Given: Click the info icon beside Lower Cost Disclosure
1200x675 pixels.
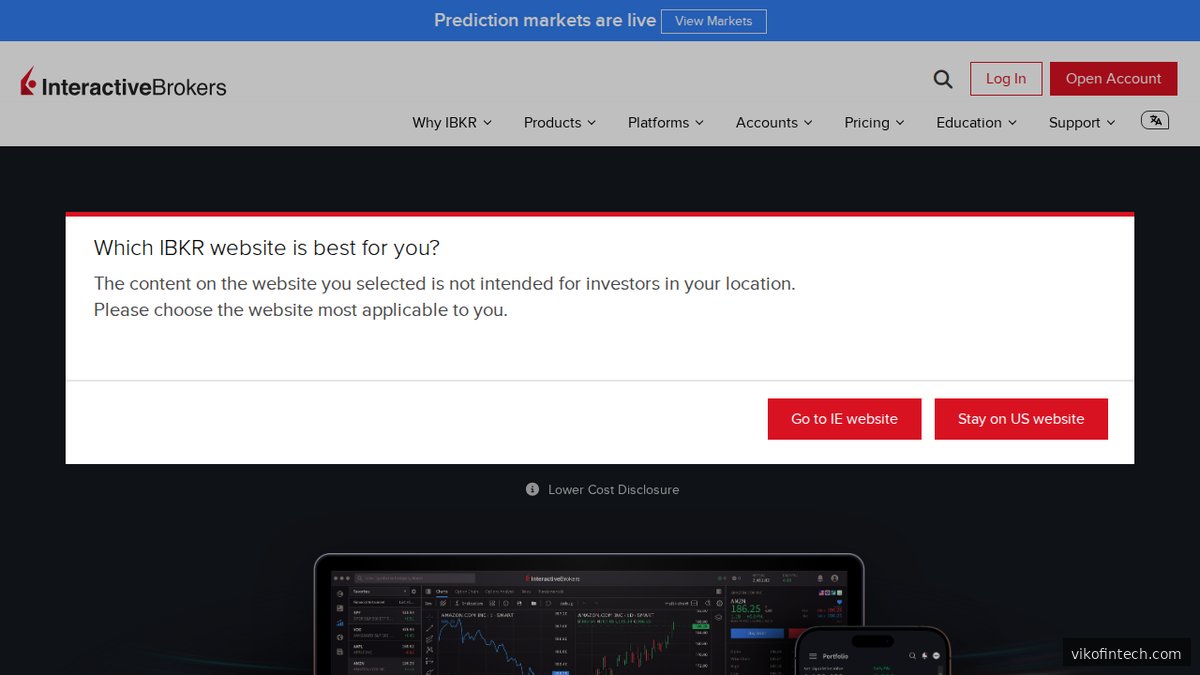Looking at the screenshot, I should pyautogui.click(x=532, y=489).
